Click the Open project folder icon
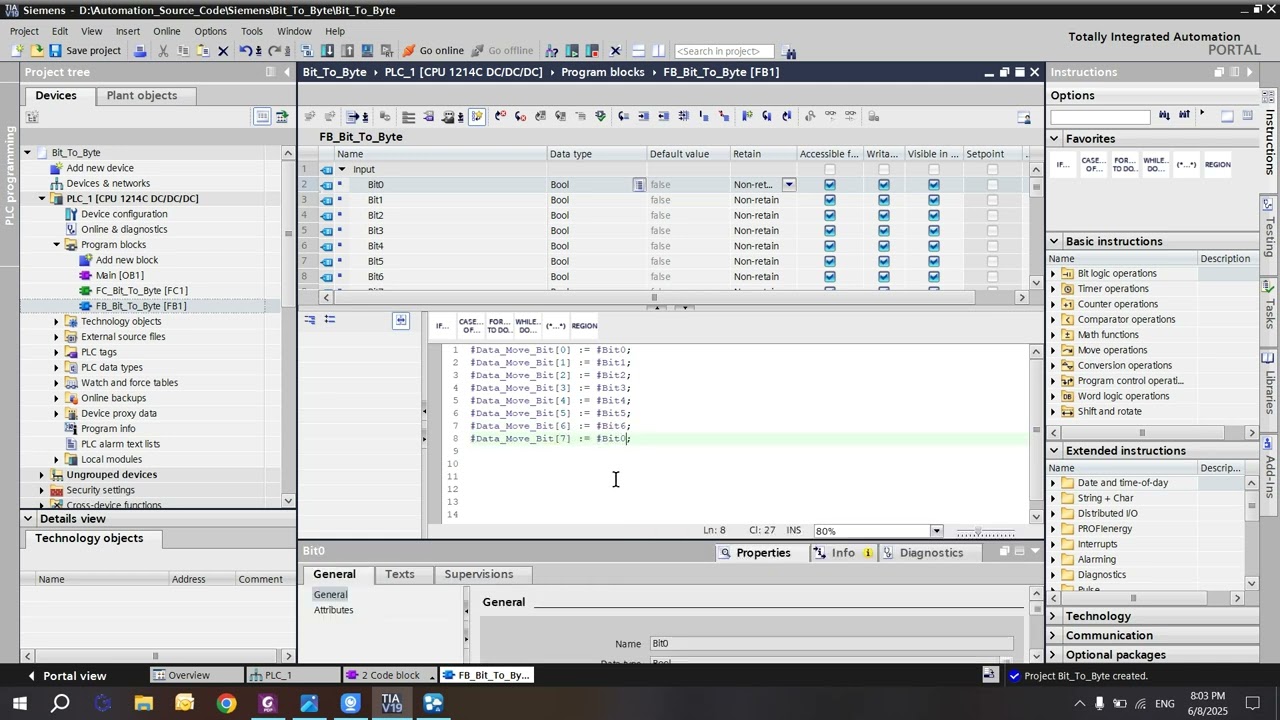 [37, 51]
